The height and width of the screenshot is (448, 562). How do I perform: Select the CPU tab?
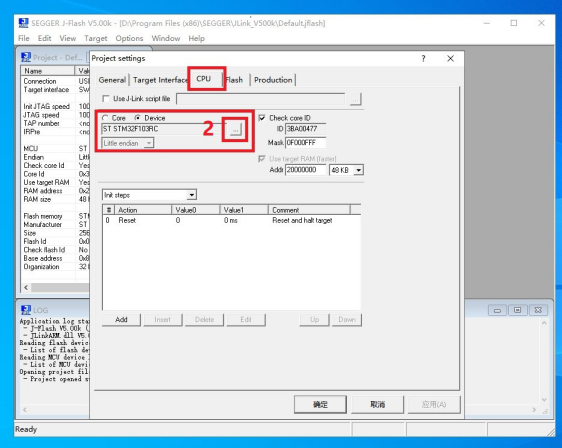coord(204,78)
